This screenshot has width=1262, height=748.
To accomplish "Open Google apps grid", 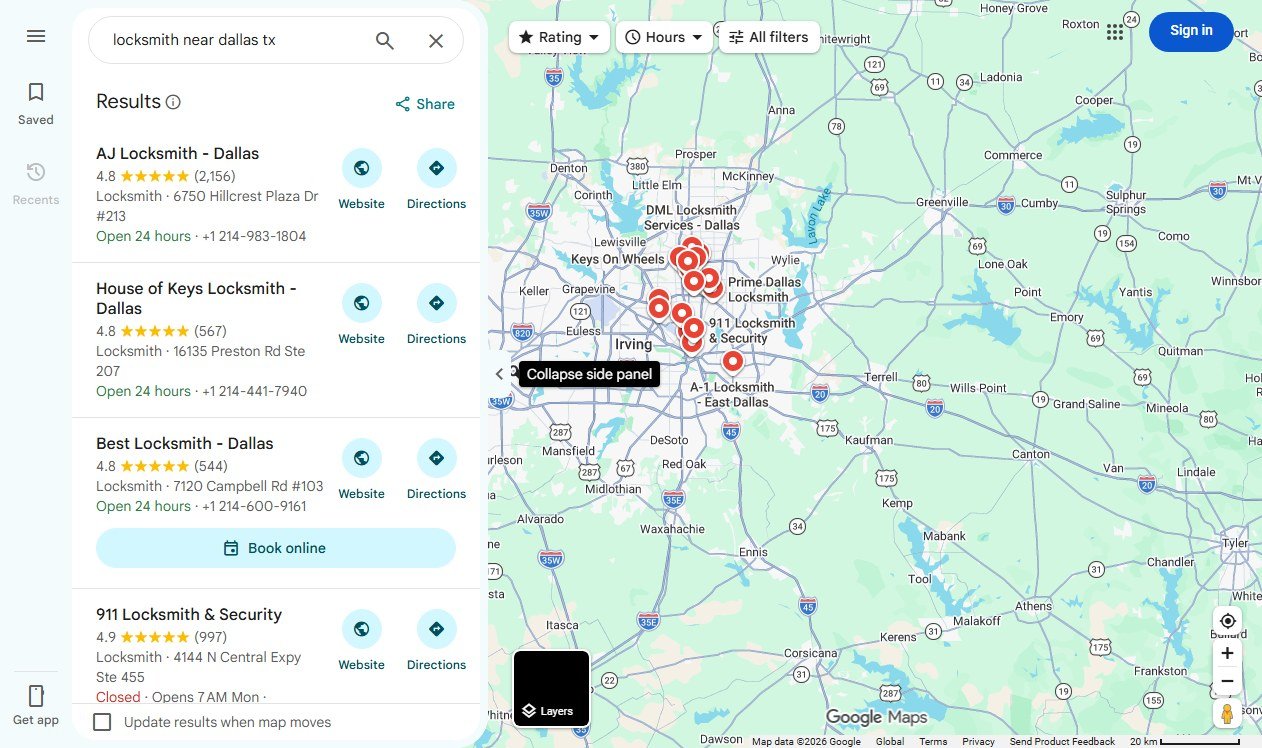I will (1115, 32).
